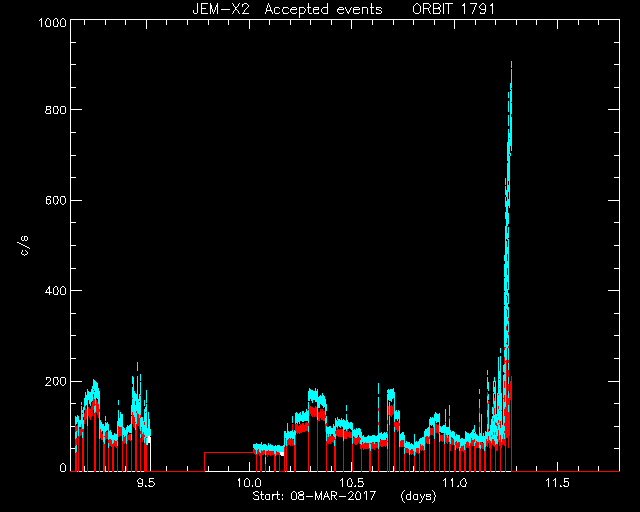Click the 600 y-axis tick label

(x=56, y=200)
